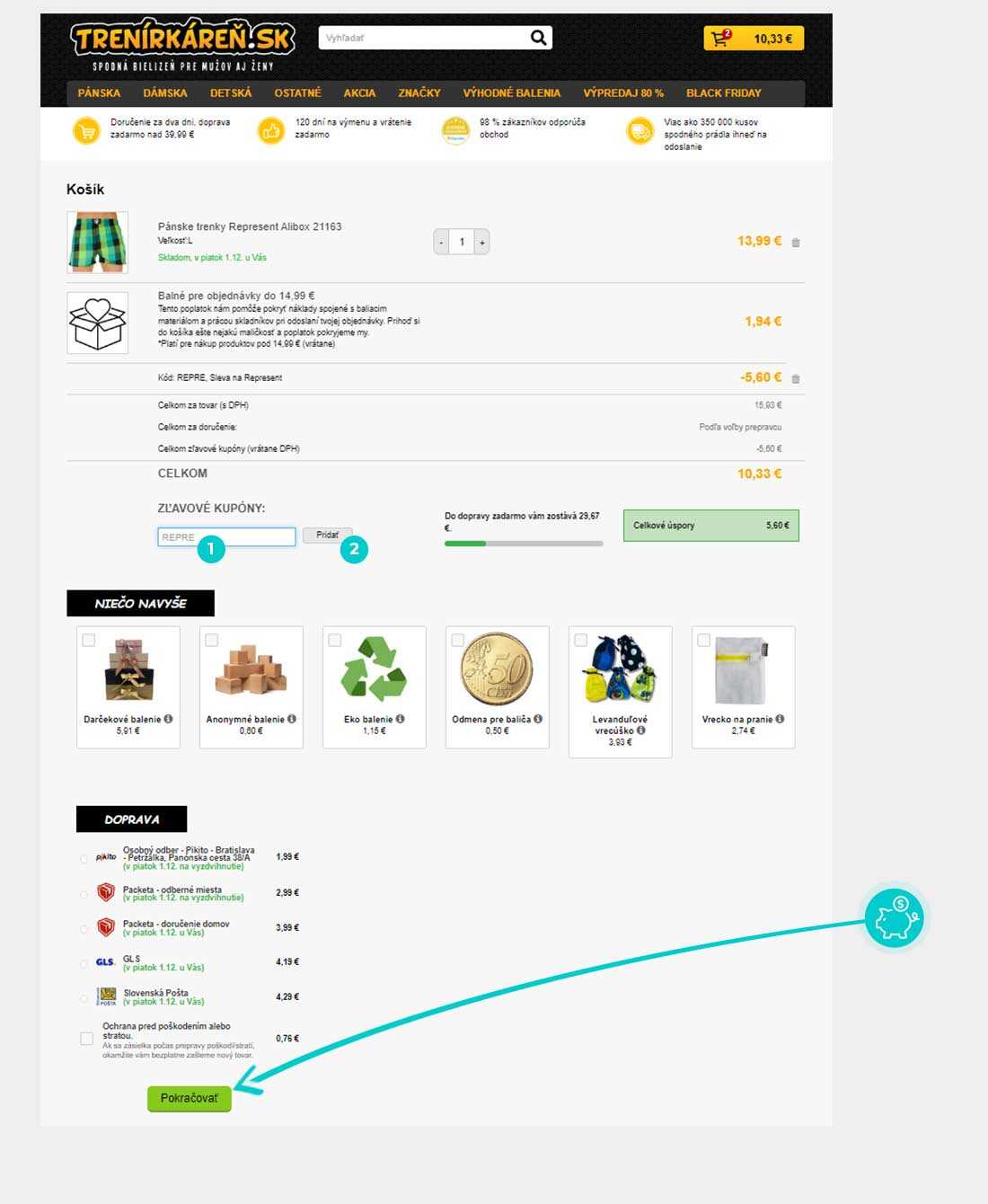Click Pridať to add coupon
Screen dimensions: 988x1204
[x=328, y=536]
